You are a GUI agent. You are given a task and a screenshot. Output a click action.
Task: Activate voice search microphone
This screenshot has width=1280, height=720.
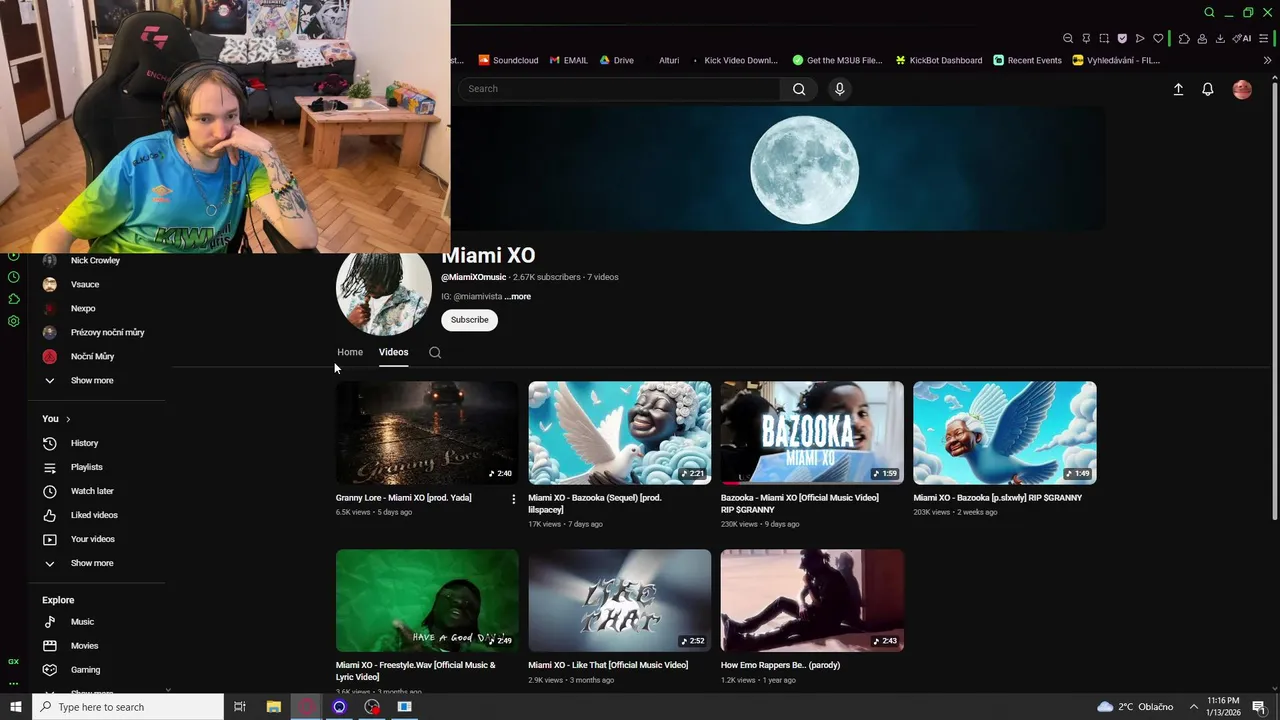(x=839, y=89)
